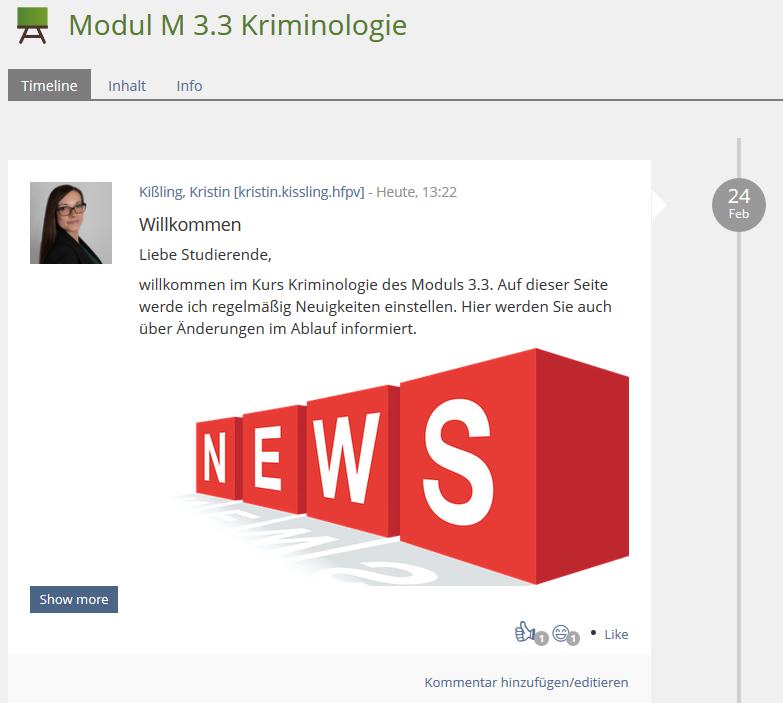Click the thumbs-up reaction icon
The image size is (783, 703).
(x=525, y=632)
